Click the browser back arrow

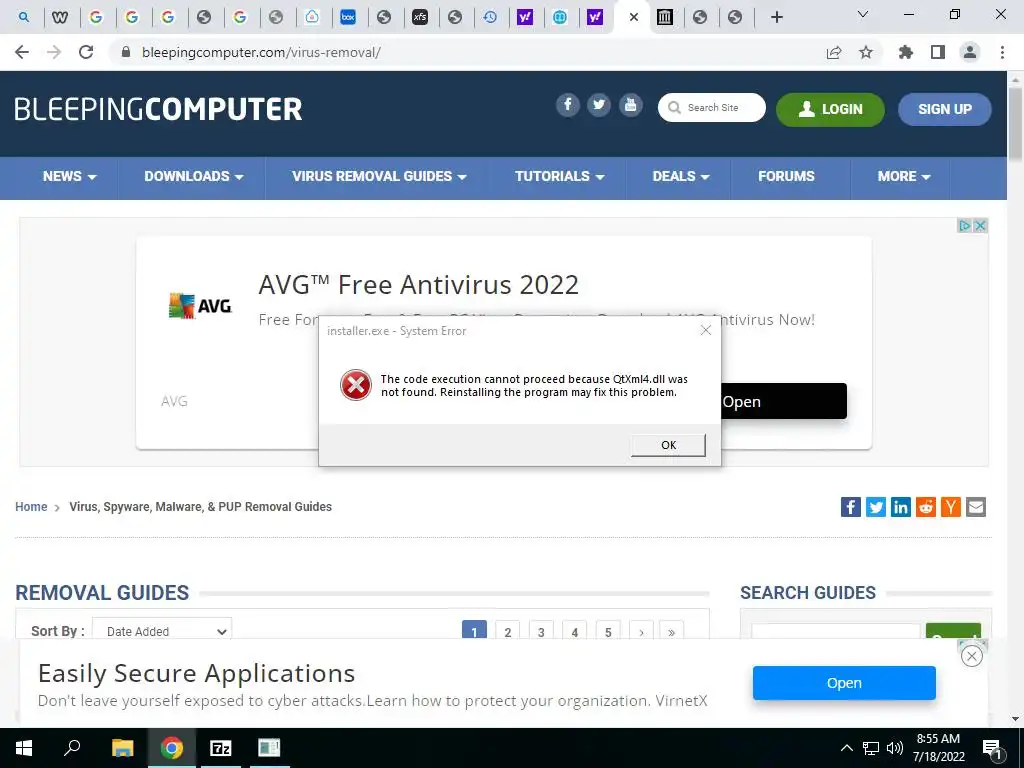pyautogui.click(x=22, y=52)
